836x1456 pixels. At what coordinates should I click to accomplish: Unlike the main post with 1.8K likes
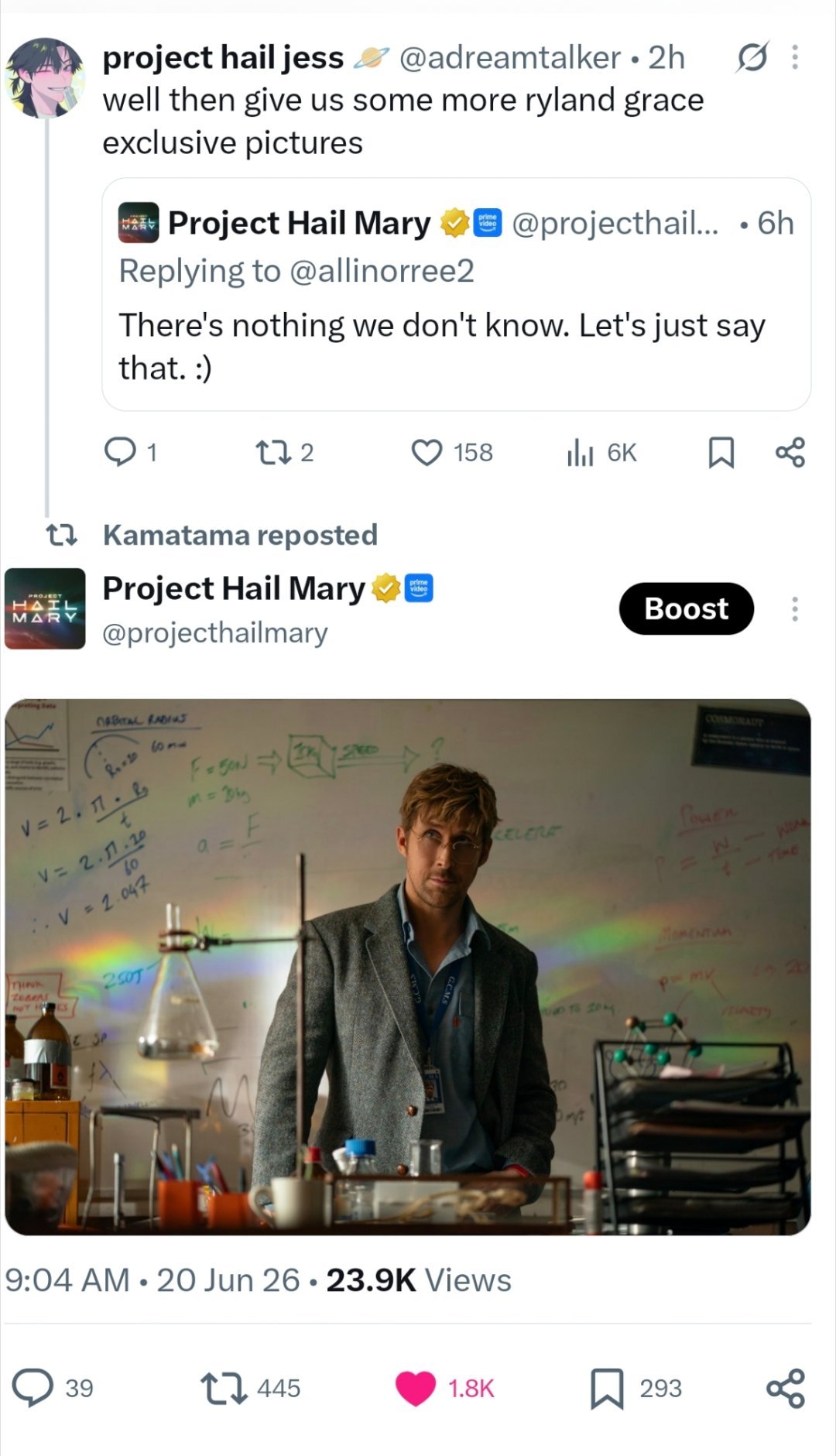(416, 1388)
